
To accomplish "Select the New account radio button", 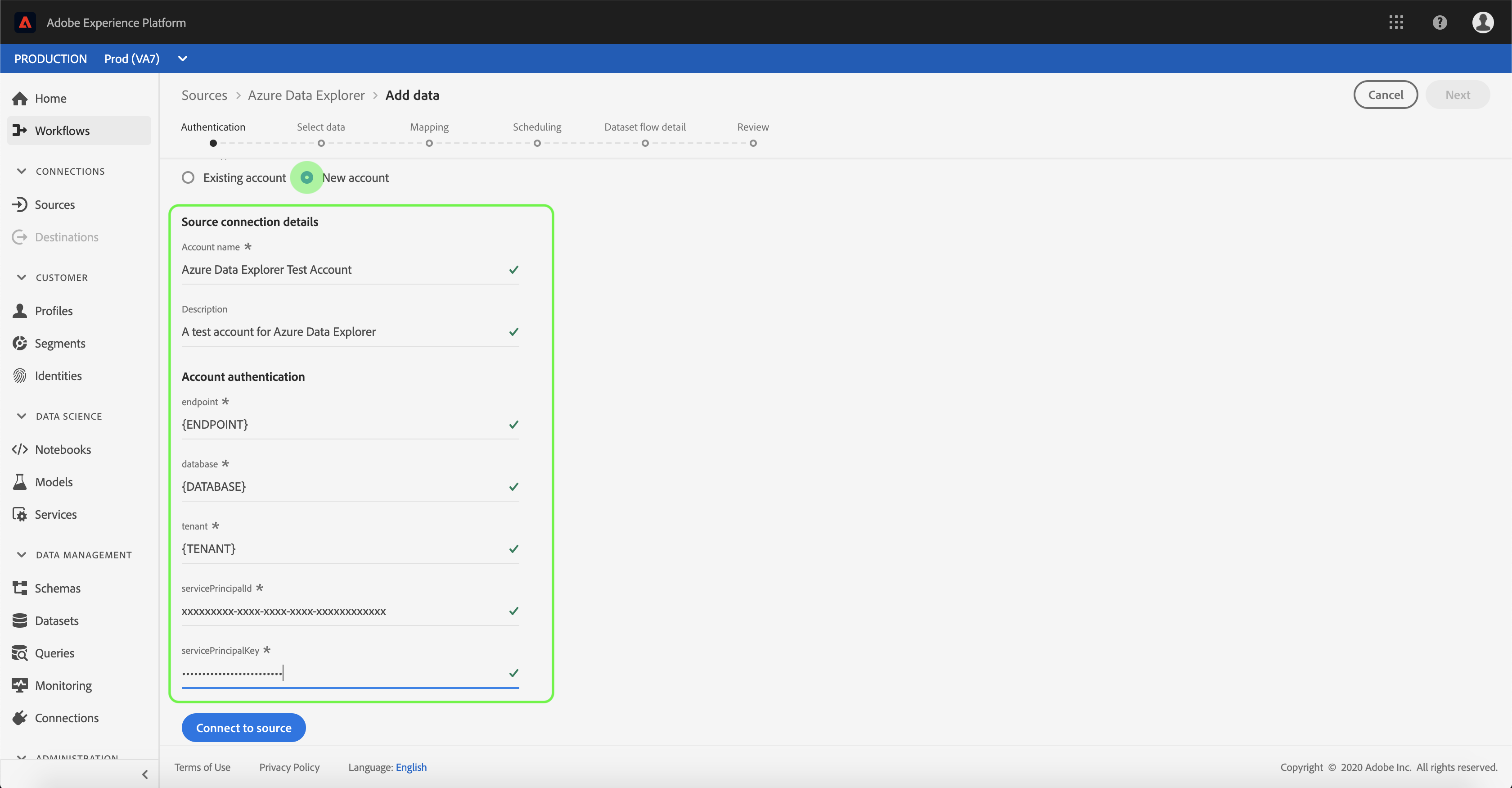I will click(x=306, y=177).
